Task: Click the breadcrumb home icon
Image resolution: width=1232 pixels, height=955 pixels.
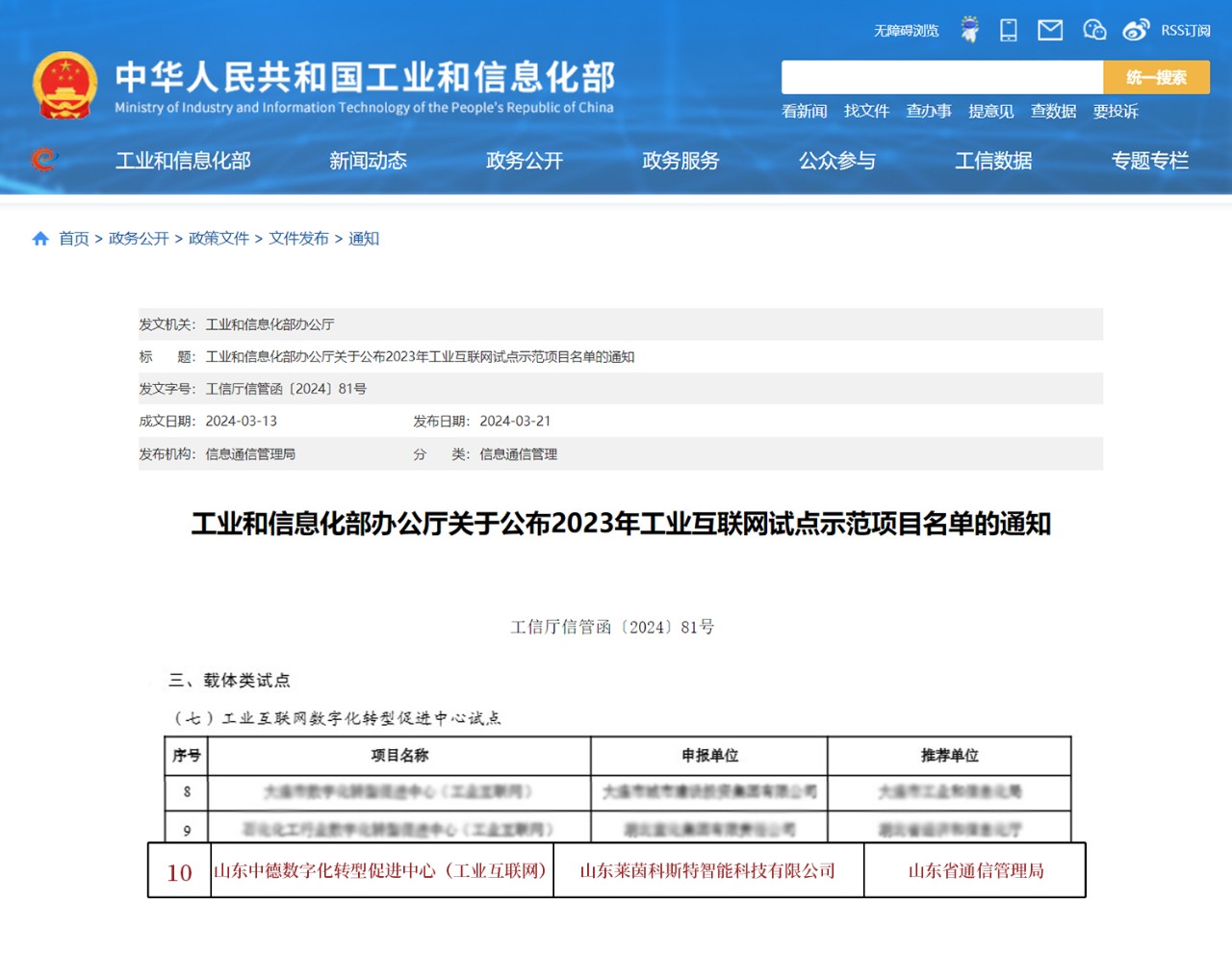Action: (40, 239)
